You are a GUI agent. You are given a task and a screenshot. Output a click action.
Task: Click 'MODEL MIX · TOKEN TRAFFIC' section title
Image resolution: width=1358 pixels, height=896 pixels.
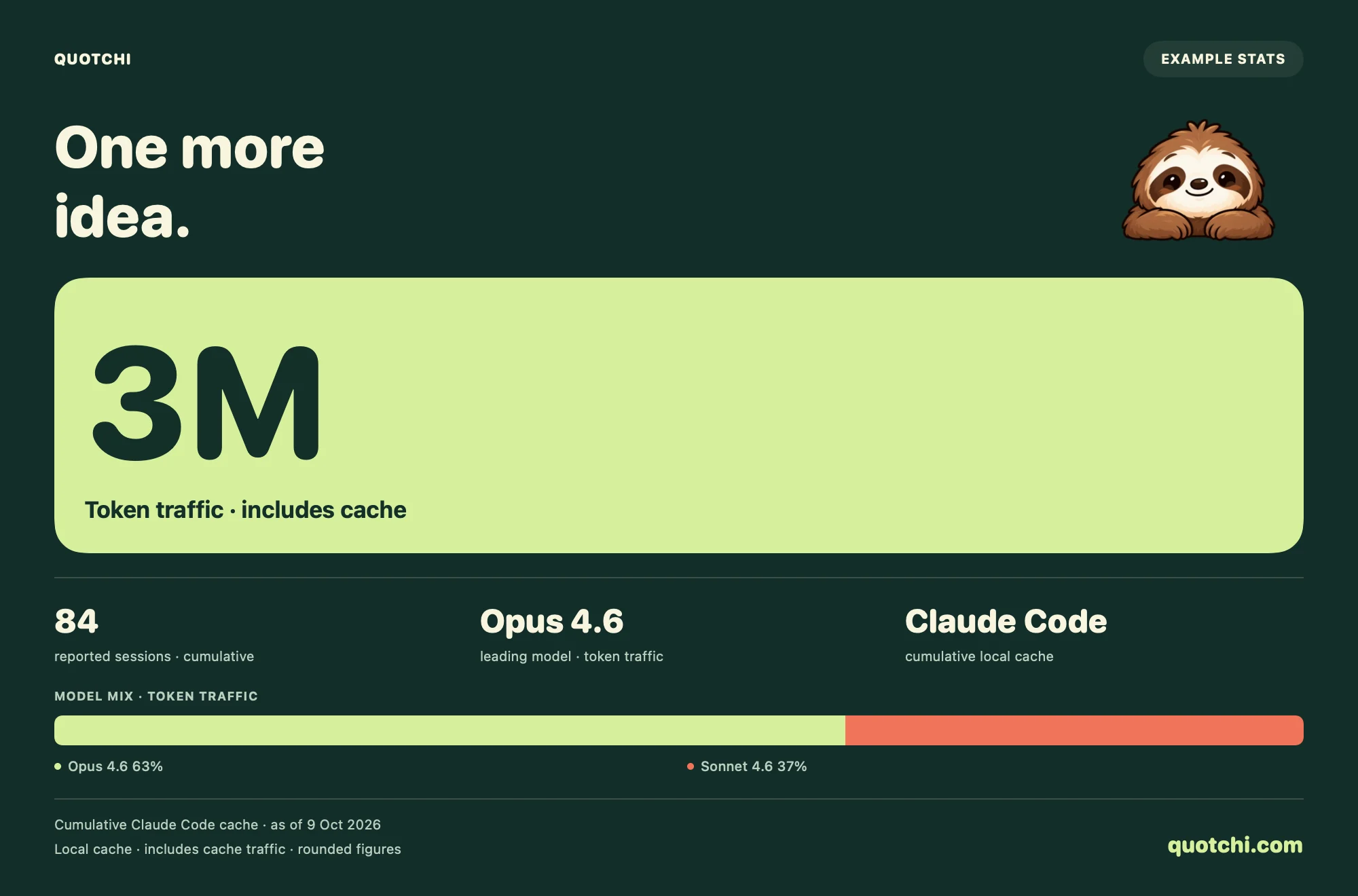156,696
